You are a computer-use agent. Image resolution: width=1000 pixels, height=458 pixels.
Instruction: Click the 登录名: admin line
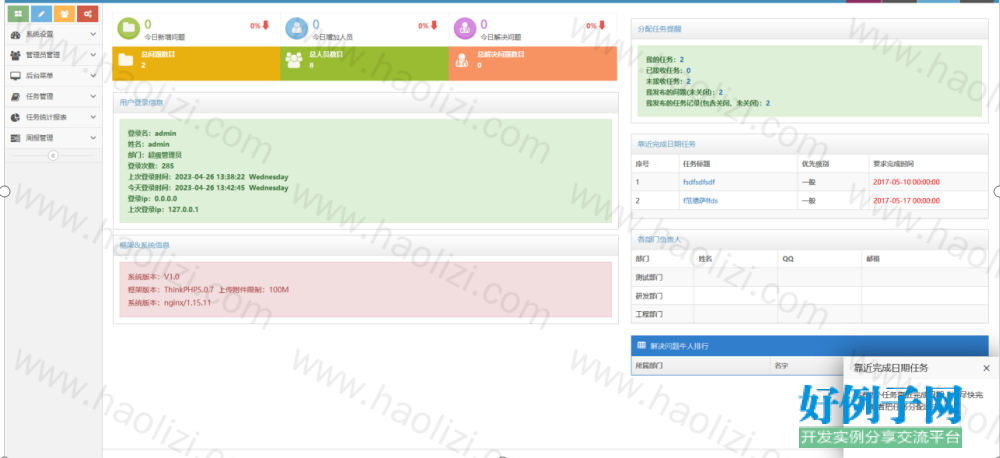pyautogui.click(x=151, y=133)
